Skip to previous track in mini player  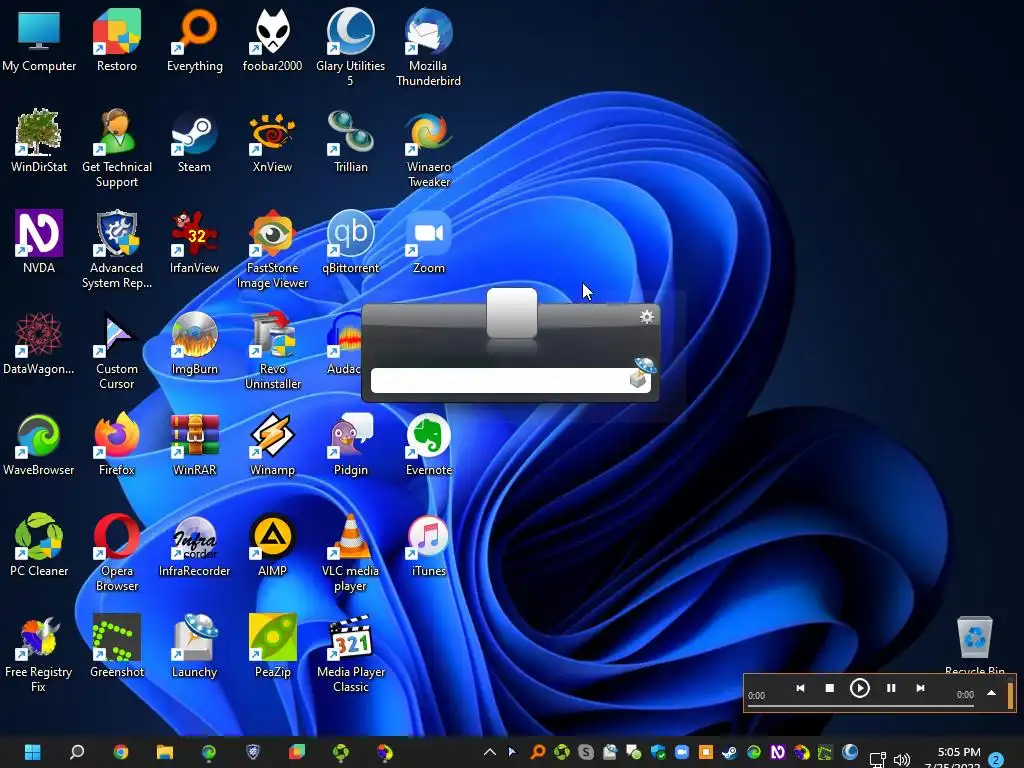pos(800,688)
